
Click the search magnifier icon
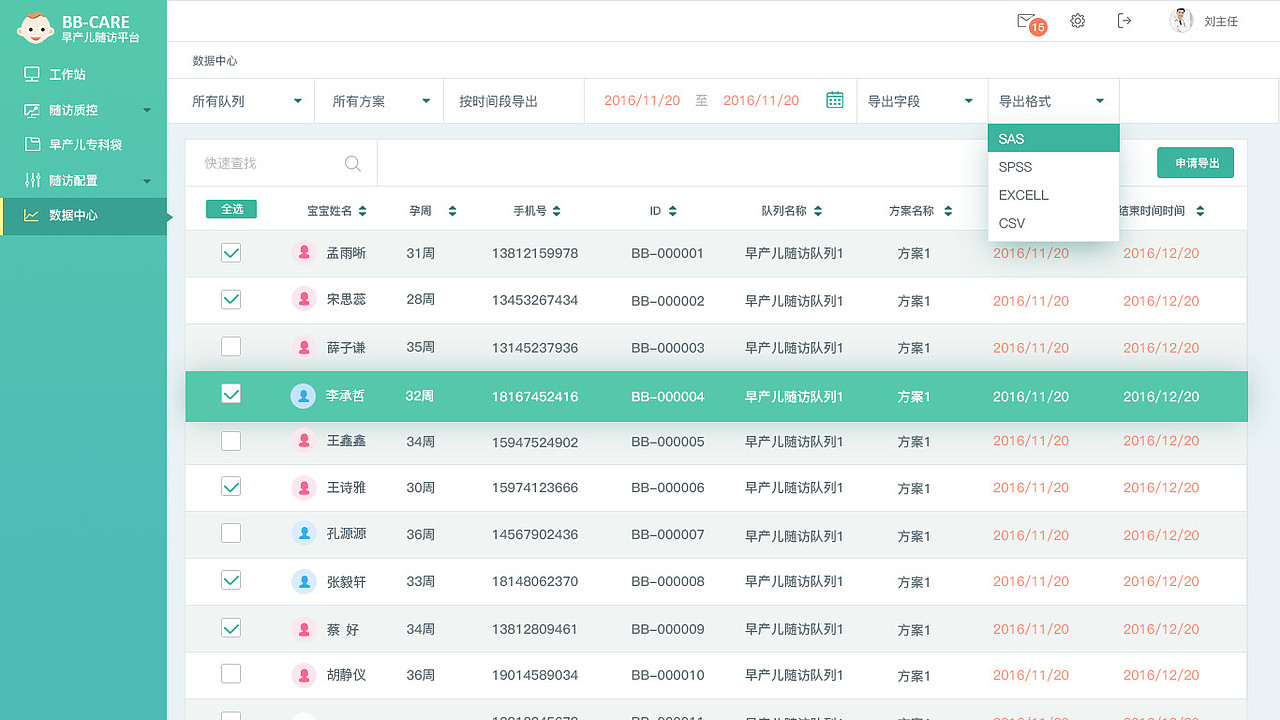point(353,163)
